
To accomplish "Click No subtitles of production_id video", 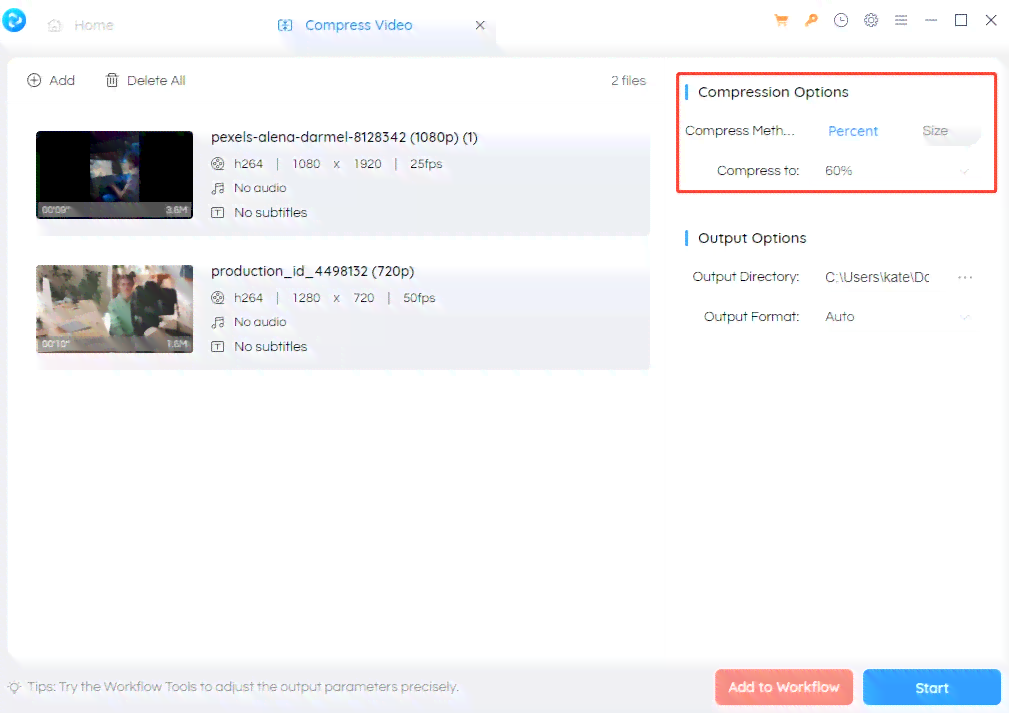I will pyautogui.click(x=270, y=346).
